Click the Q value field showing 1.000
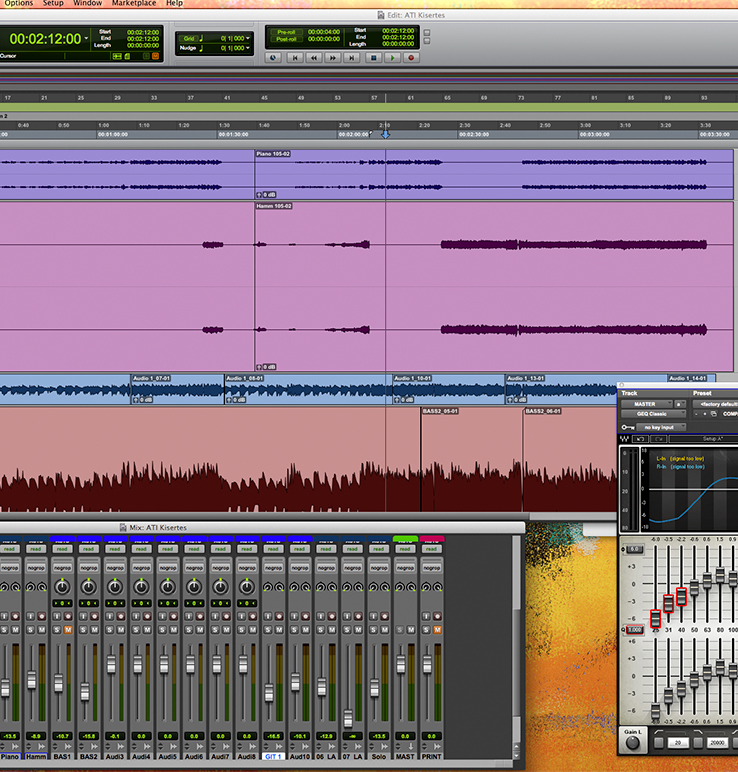The height and width of the screenshot is (772, 738). (x=635, y=630)
